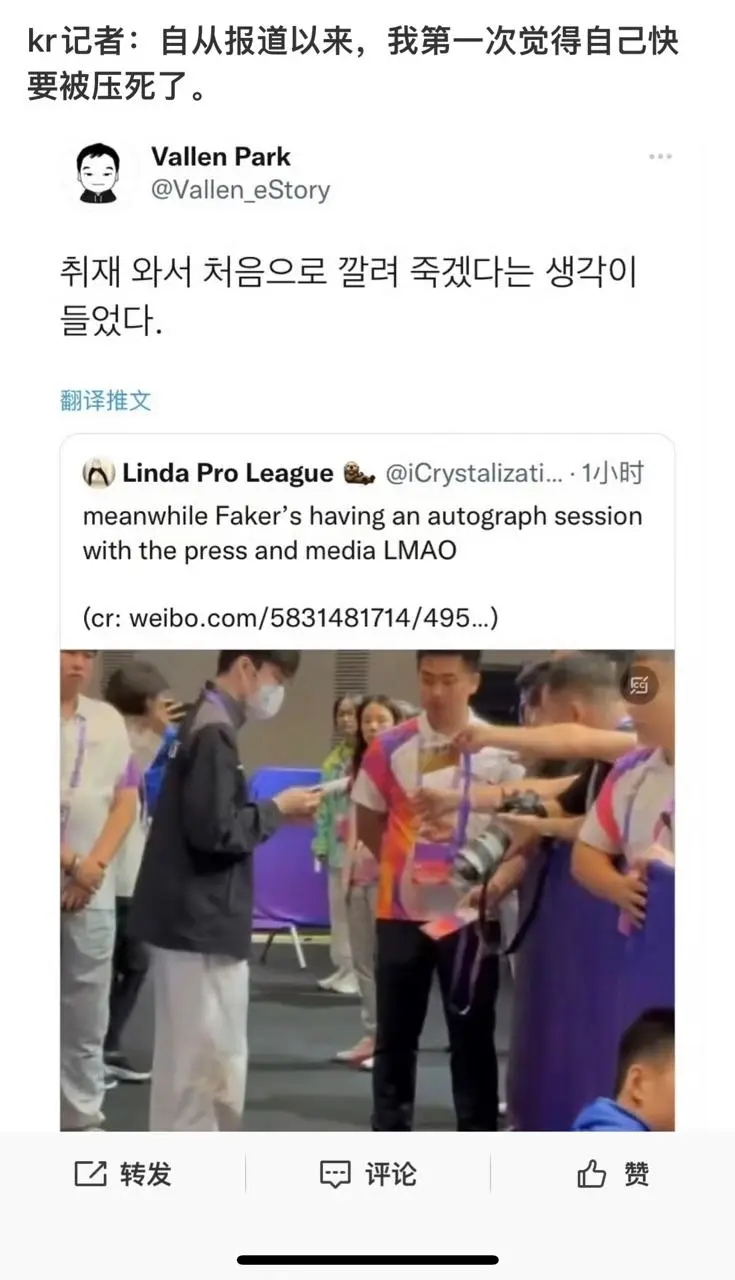Image resolution: width=735 pixels, height=1280 pixels.
Task: Tap the Chinese caption text at top
Action: 354,64
